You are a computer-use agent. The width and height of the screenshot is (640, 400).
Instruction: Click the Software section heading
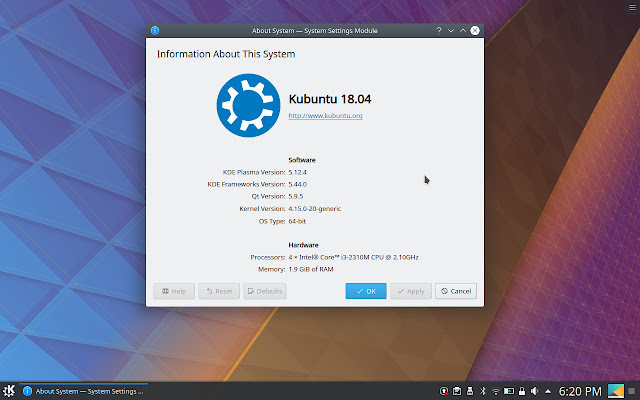click(x=302, y=160)
